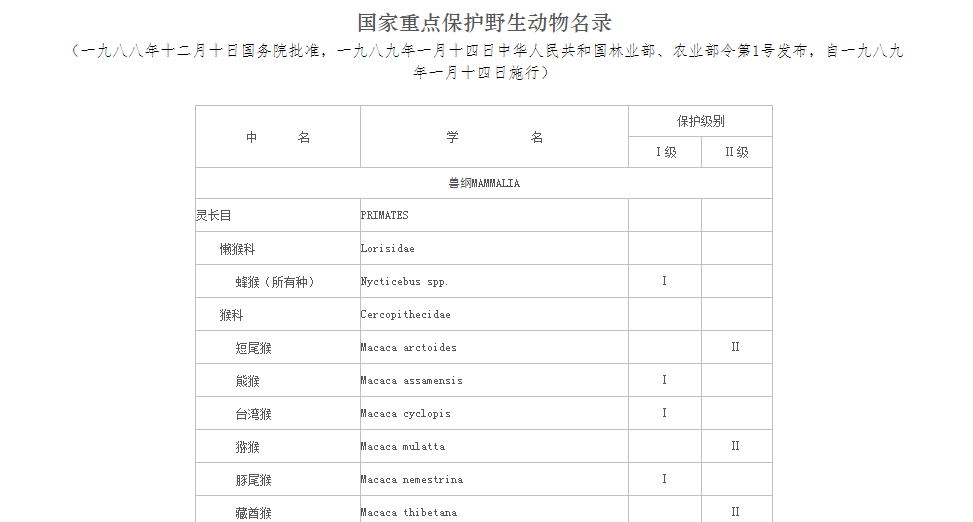Click the PRIMATES scientific name cell
This screenshot has width=973, height=522.
495,215
